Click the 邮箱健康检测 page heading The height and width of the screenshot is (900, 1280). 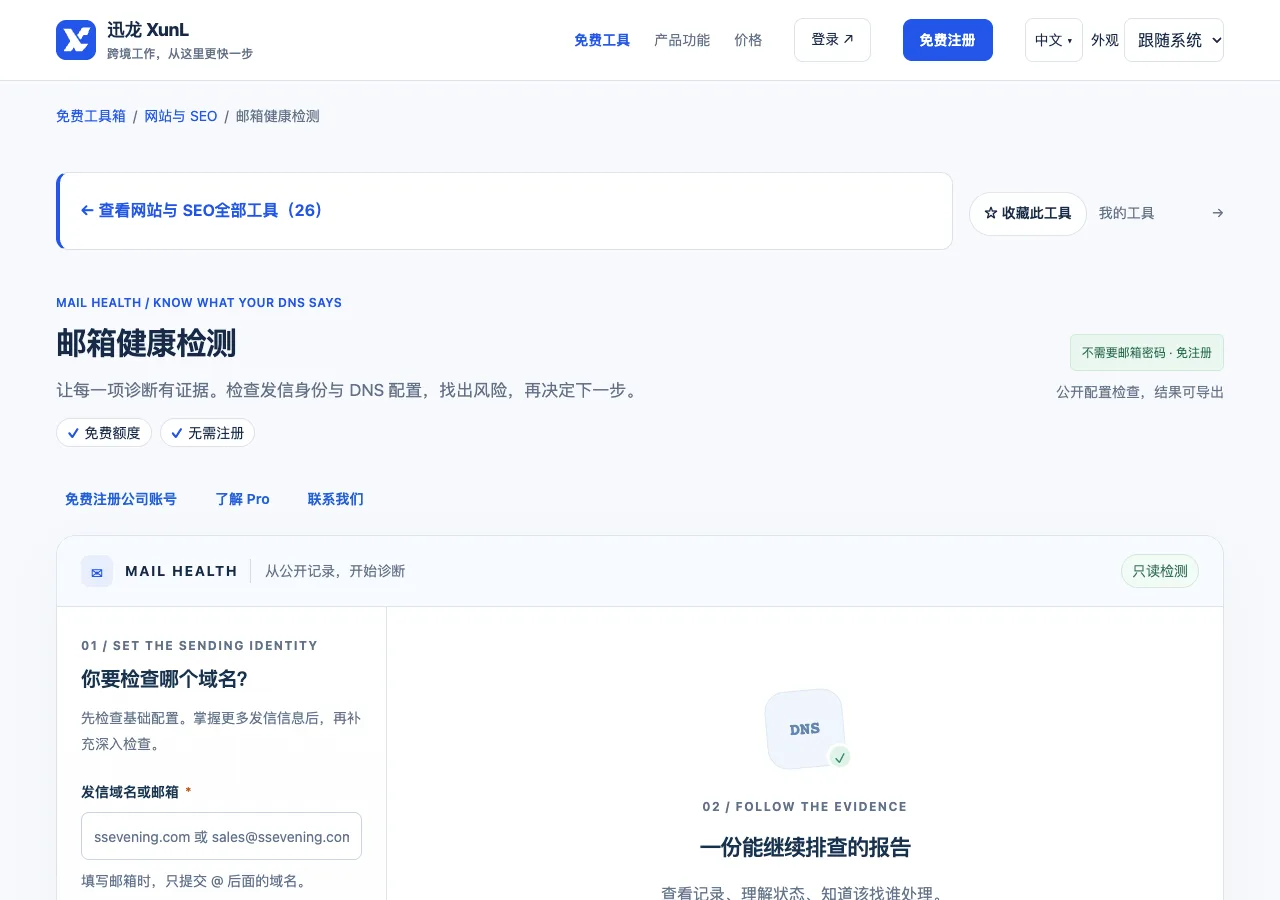(146, 343)
